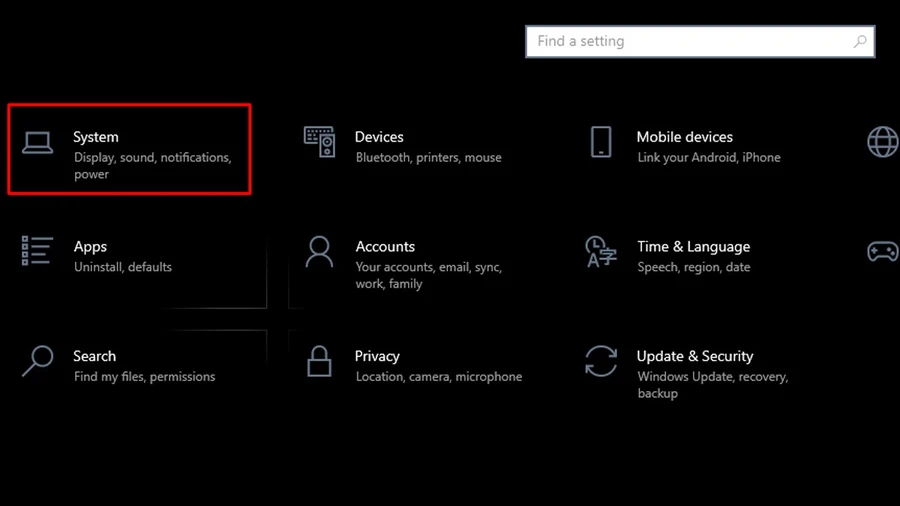Viewport: 900px width, 506px height.
Task: Click 'Display, sound, notifications, power' text
Action: point(153,166)
